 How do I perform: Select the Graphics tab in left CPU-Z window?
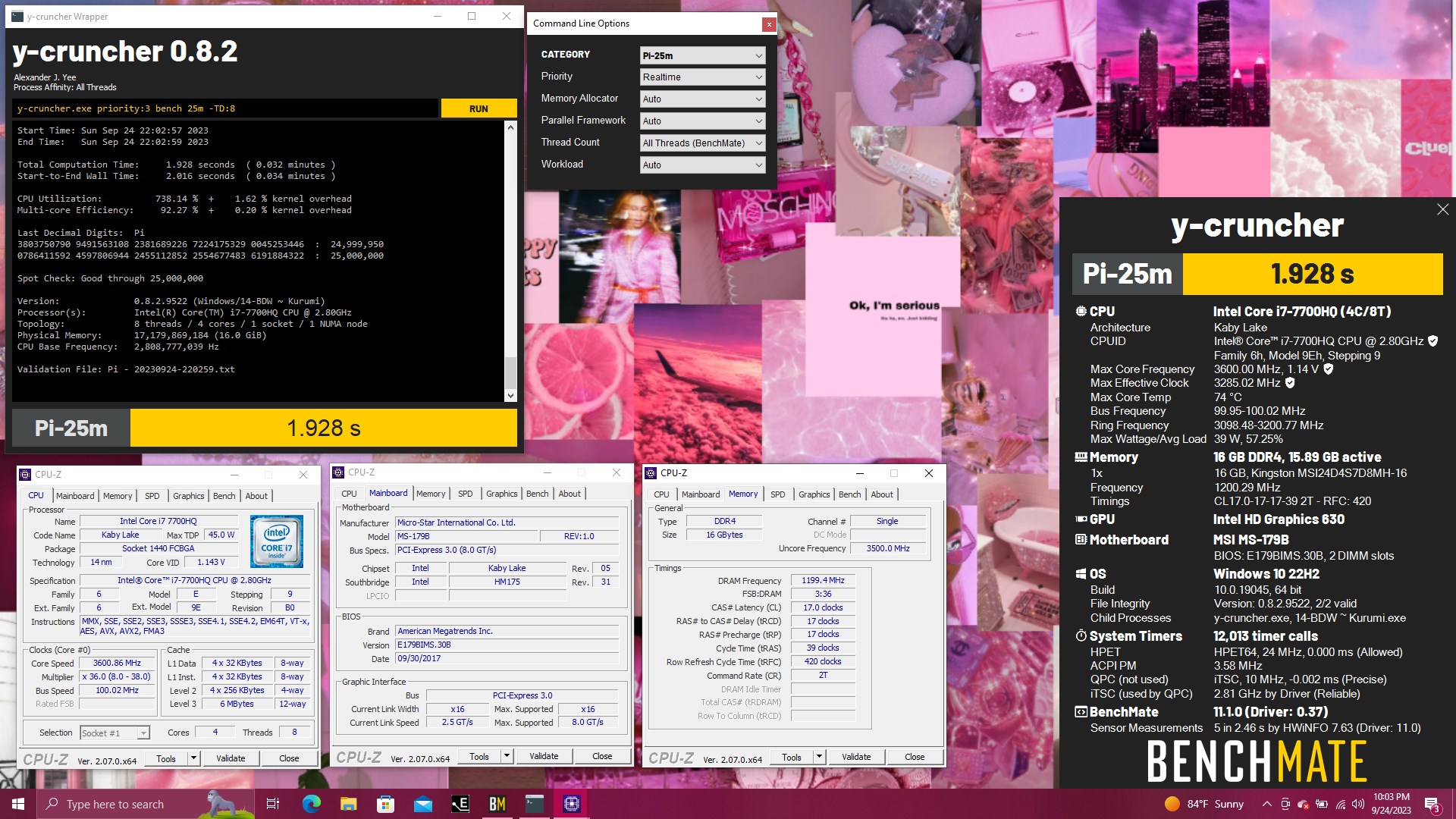(x=189, y=496)
